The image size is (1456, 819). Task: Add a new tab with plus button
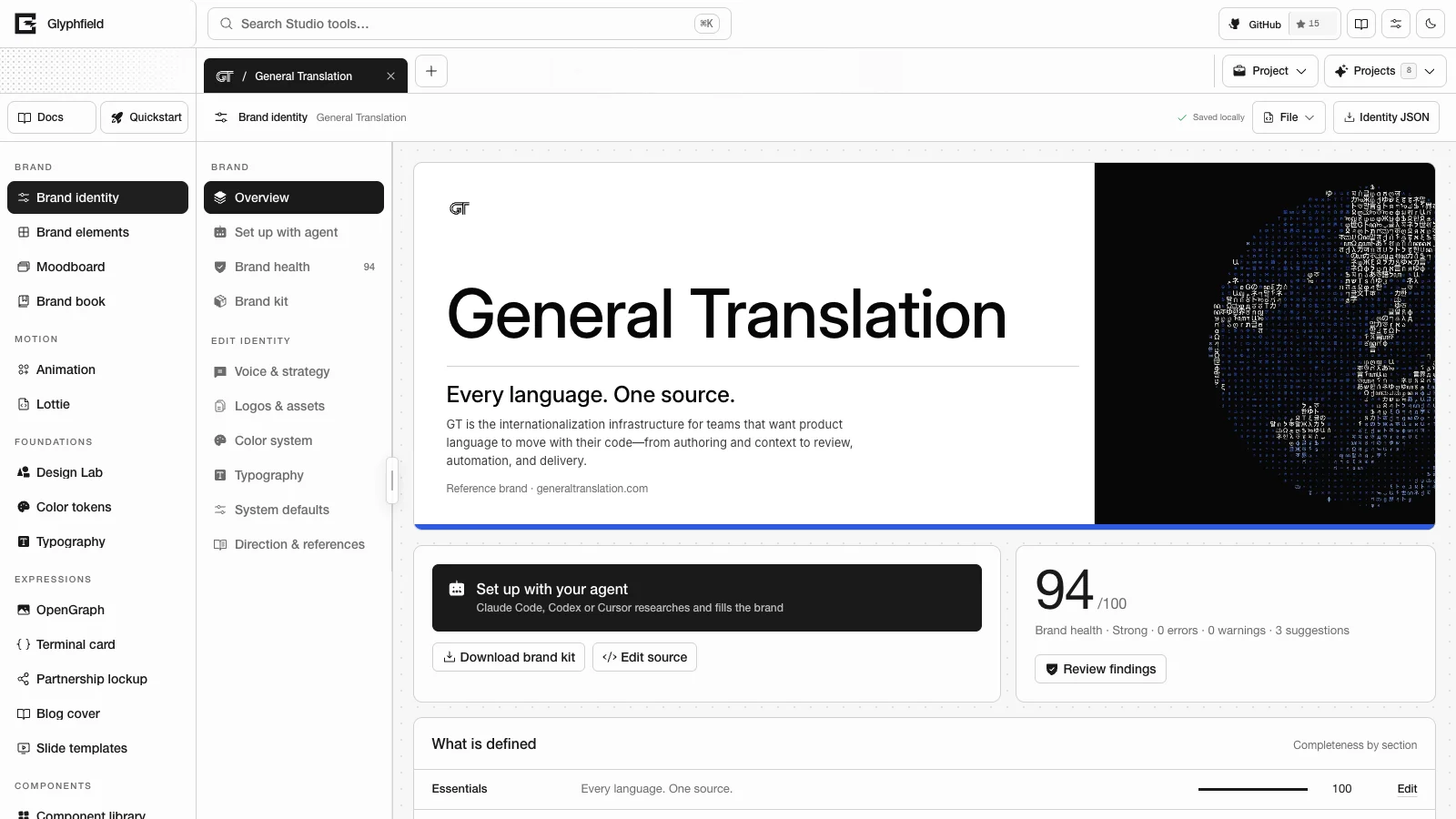(x=431, y=71)
